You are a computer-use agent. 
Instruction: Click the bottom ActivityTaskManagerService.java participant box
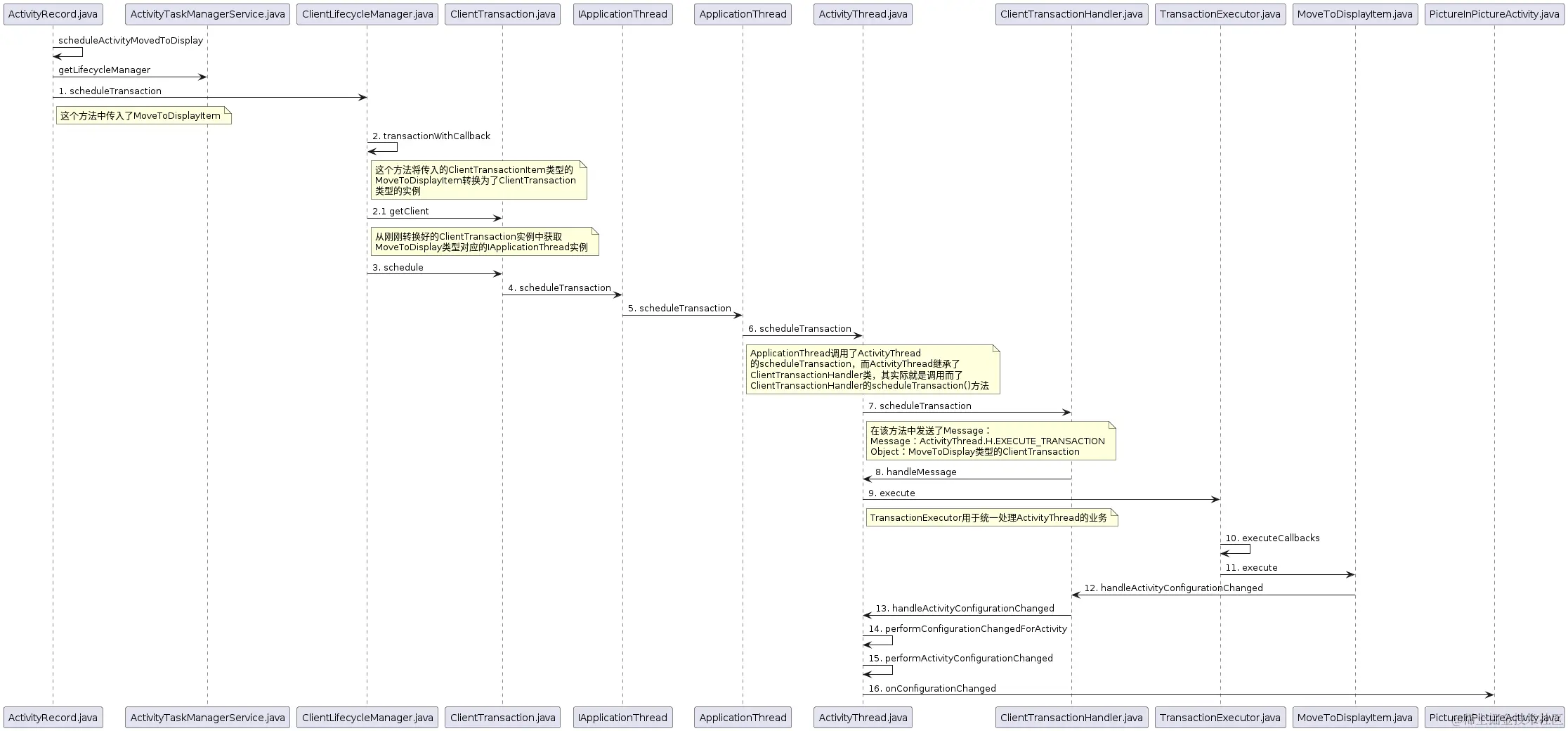pyautogui.click(x=207, y=718)
